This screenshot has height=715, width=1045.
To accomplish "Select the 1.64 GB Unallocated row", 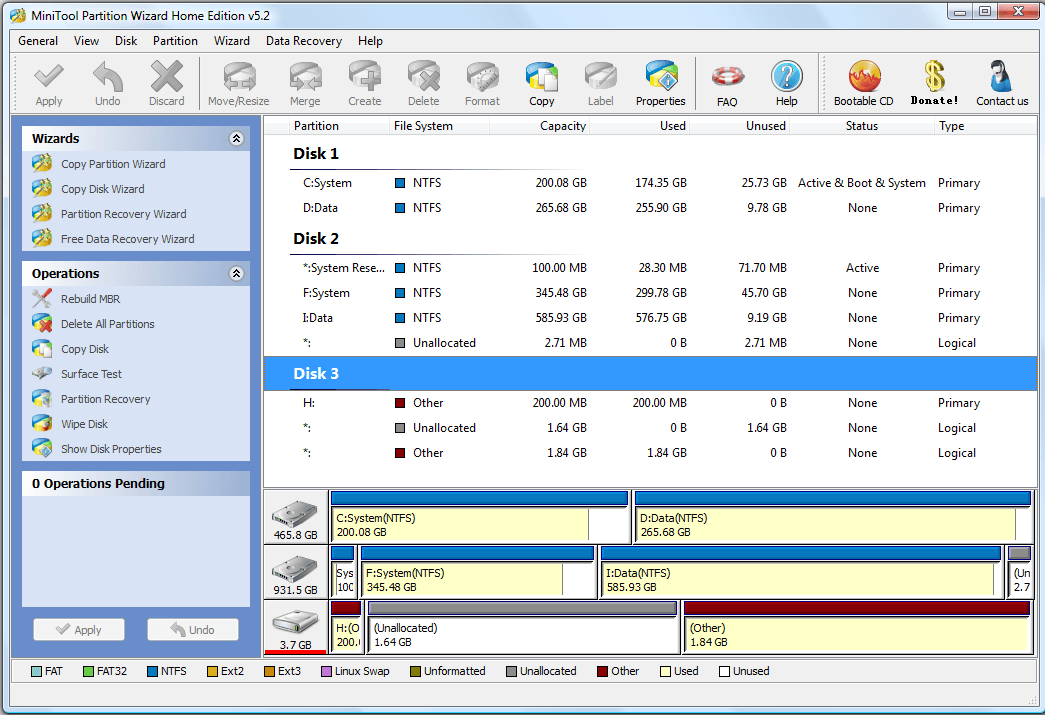I will [x=650, y=428].
